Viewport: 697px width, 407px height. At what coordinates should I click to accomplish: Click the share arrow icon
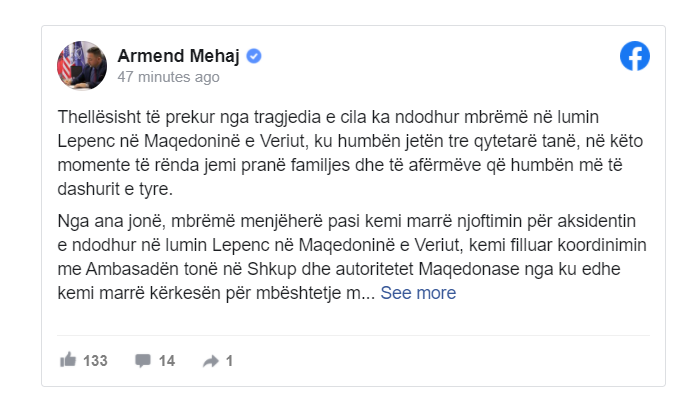(x=210, y=360)
